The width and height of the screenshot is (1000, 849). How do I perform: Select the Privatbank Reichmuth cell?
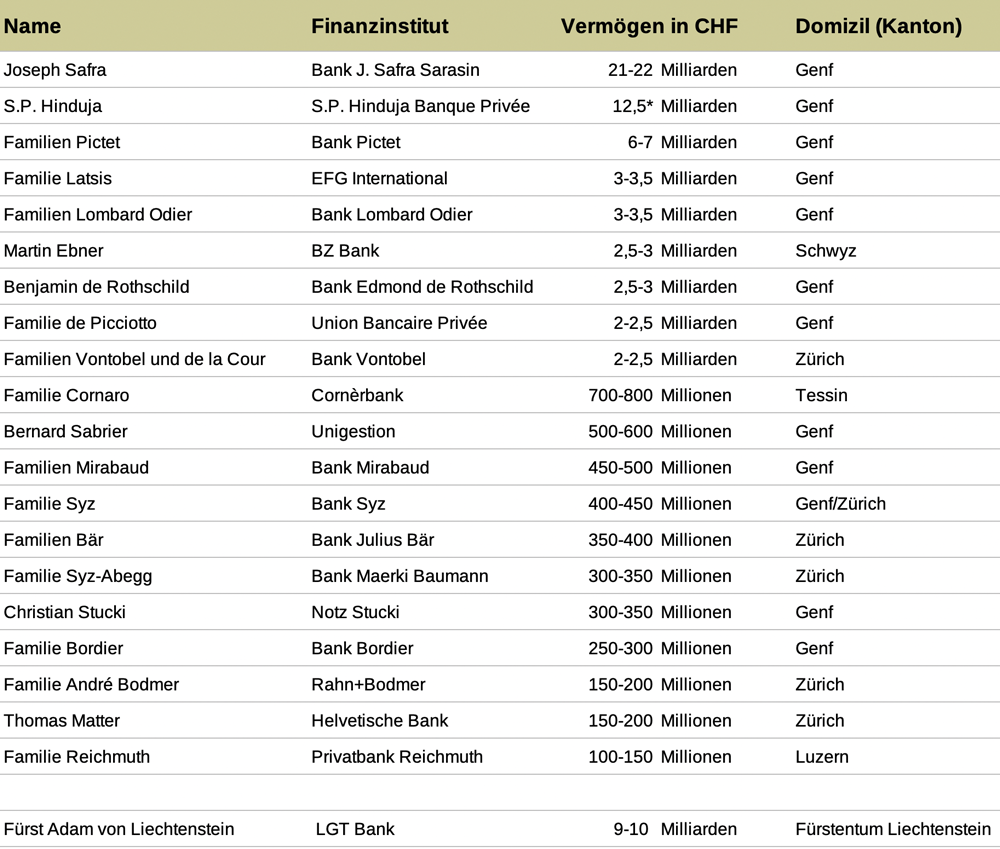pos(397,757)
